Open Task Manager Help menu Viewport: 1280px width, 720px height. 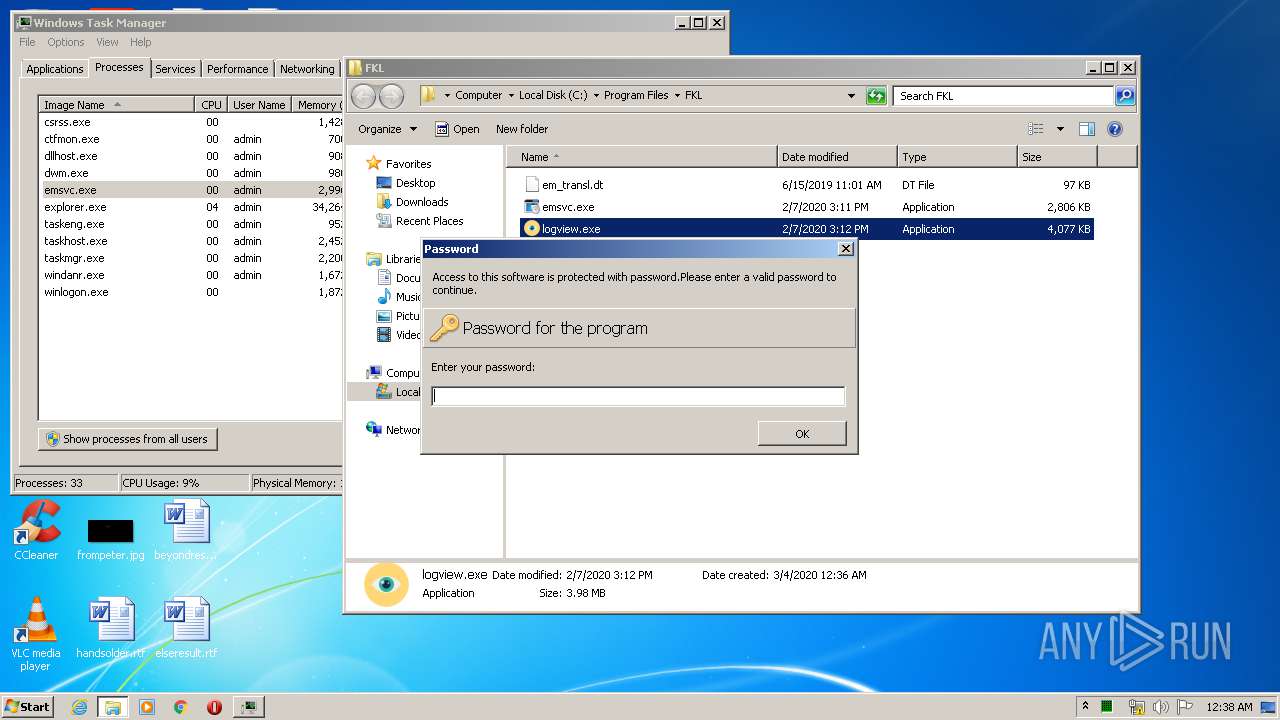point(140,42)
